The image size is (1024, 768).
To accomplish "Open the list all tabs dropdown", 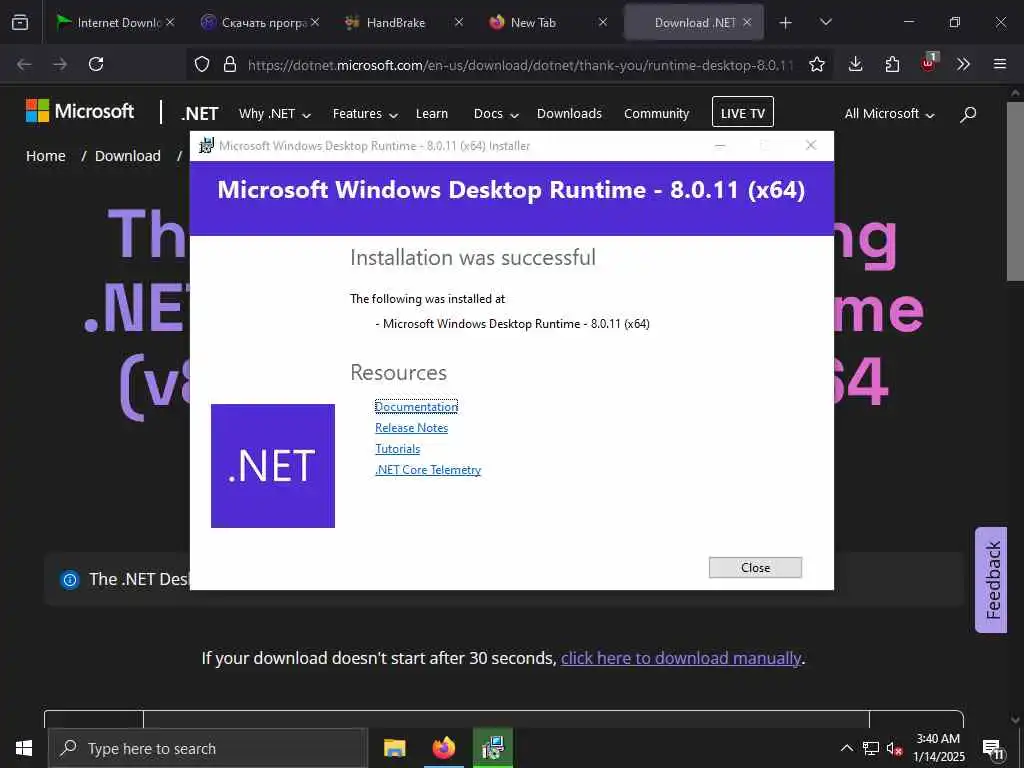I will [x=825, y=22].
